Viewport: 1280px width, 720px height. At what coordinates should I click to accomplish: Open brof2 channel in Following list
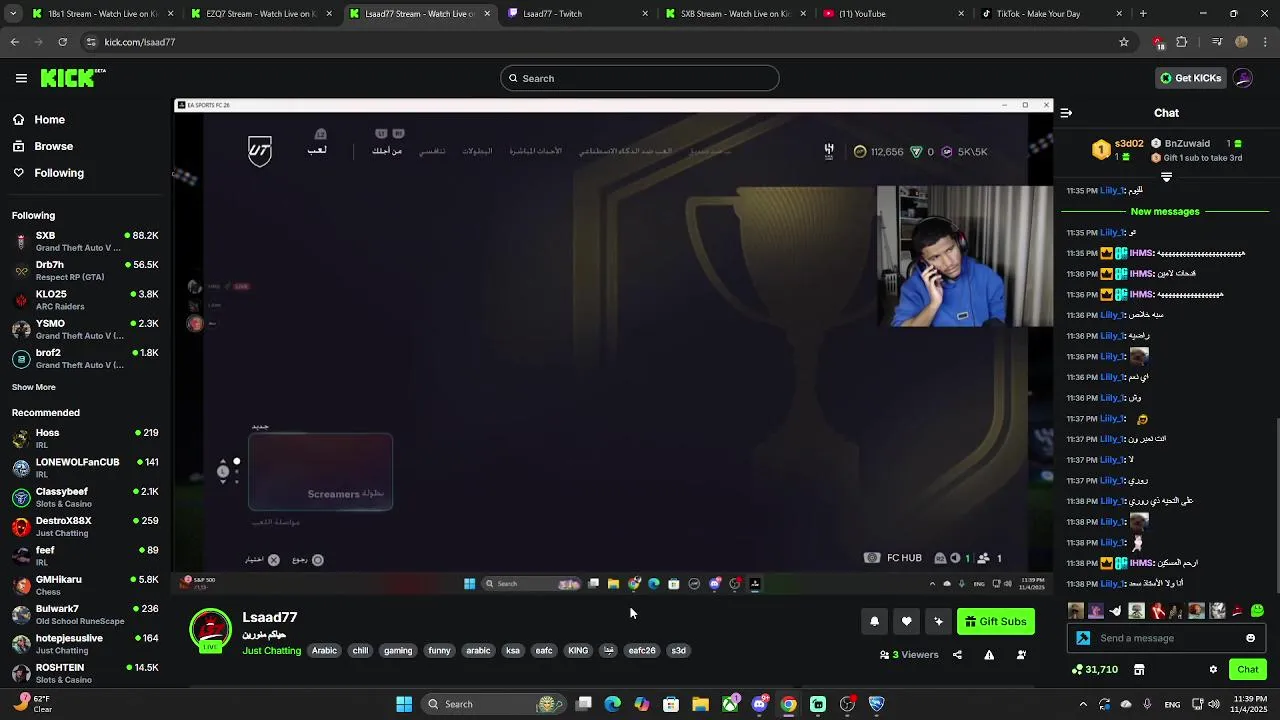pyautogui.click(x=84, y=358)
